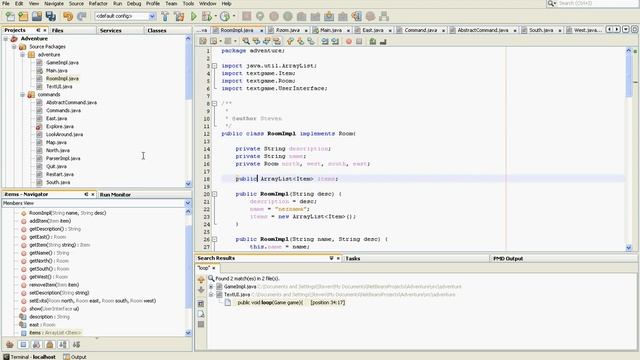Screen dimensions: 640x360
Task: Click the Start Macro Recording red circle icon
Action: [349, 41]
